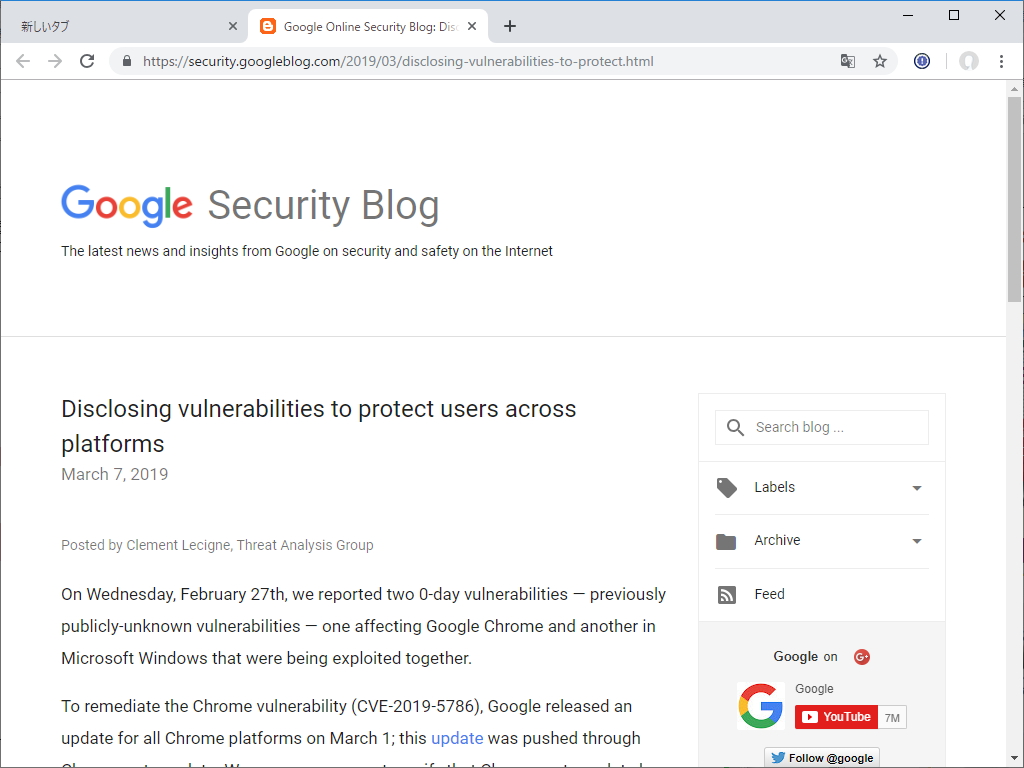
Task: View site security info via the lock icon
Action: click(126, 61)
